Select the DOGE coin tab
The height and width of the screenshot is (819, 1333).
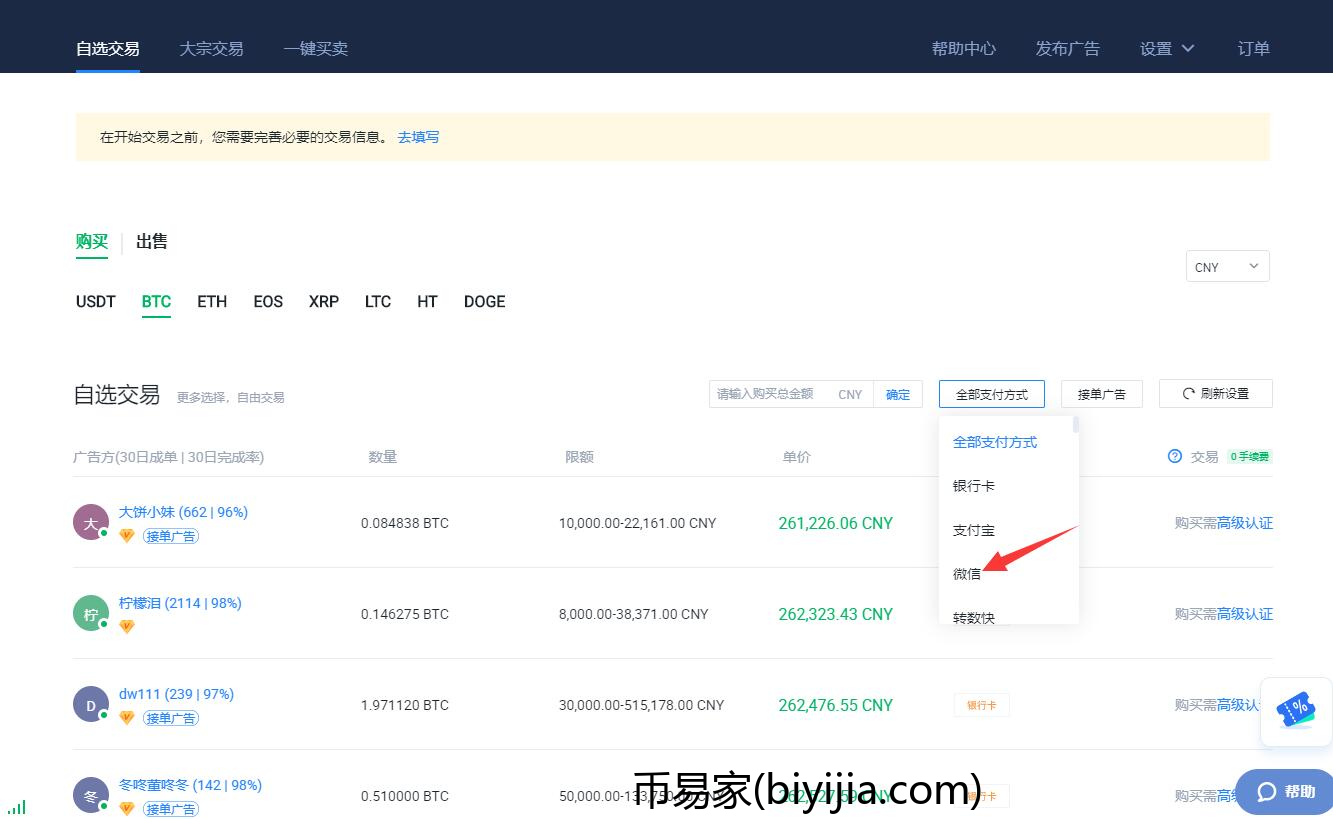tap(485, 301)
